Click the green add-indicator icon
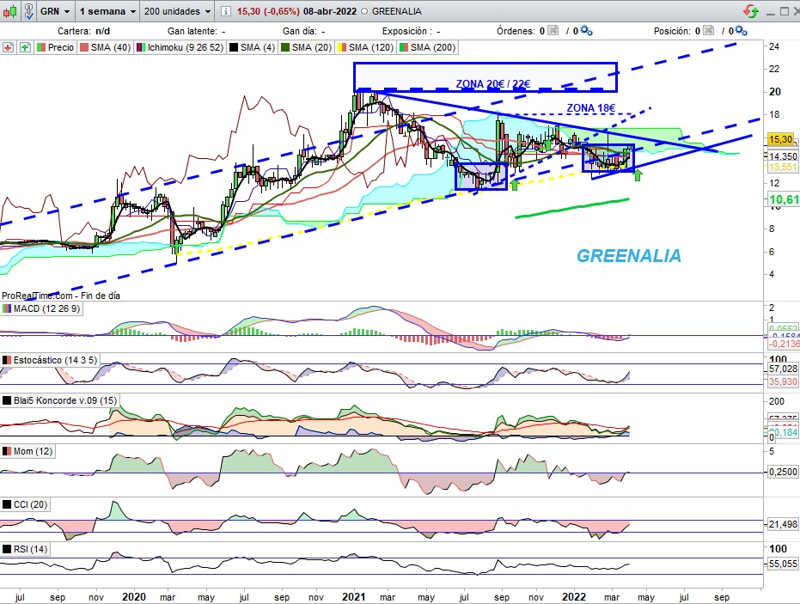The image size is (800, 604). 24,47
